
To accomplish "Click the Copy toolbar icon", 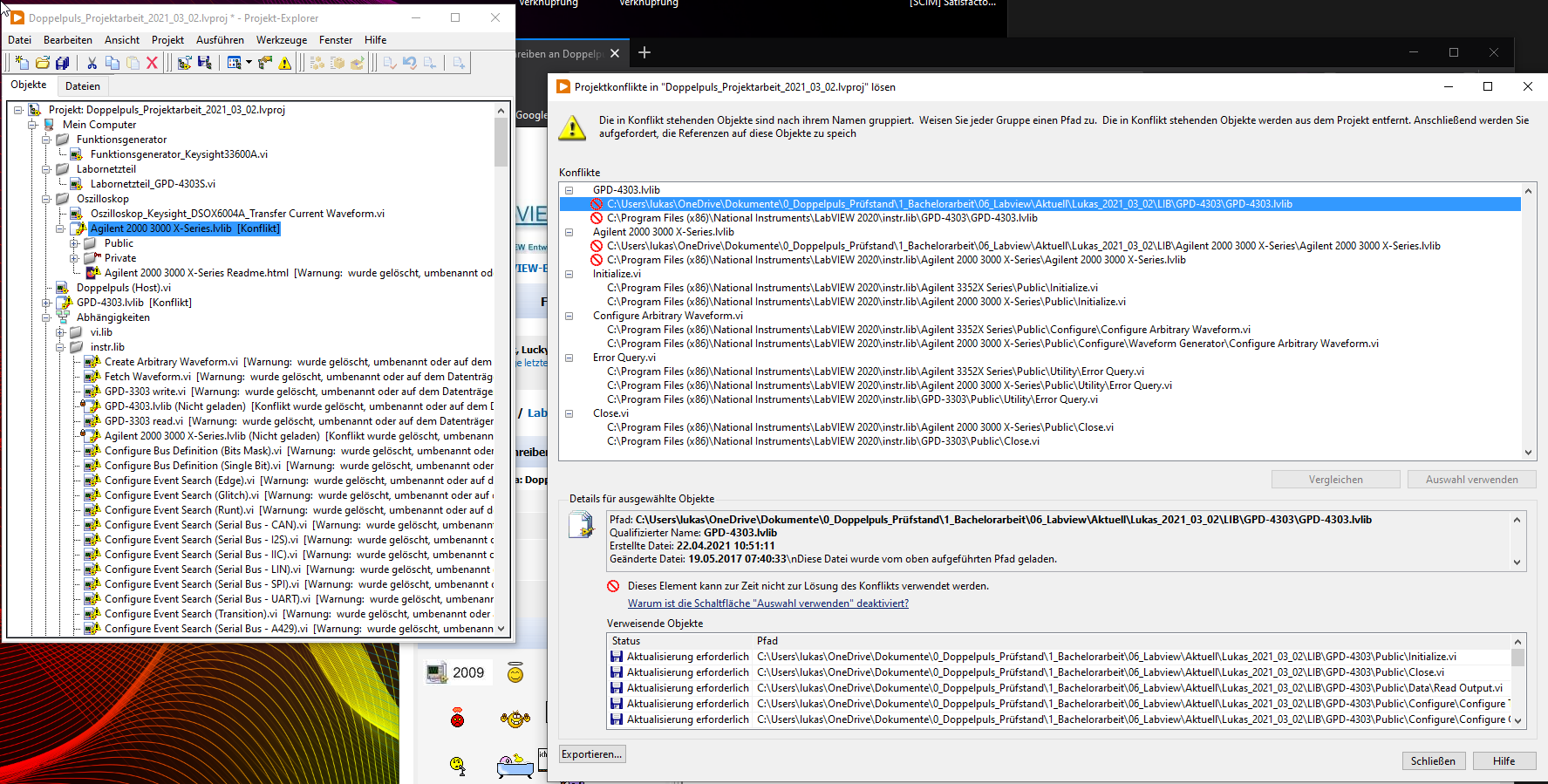I will (x=112, y=63).
